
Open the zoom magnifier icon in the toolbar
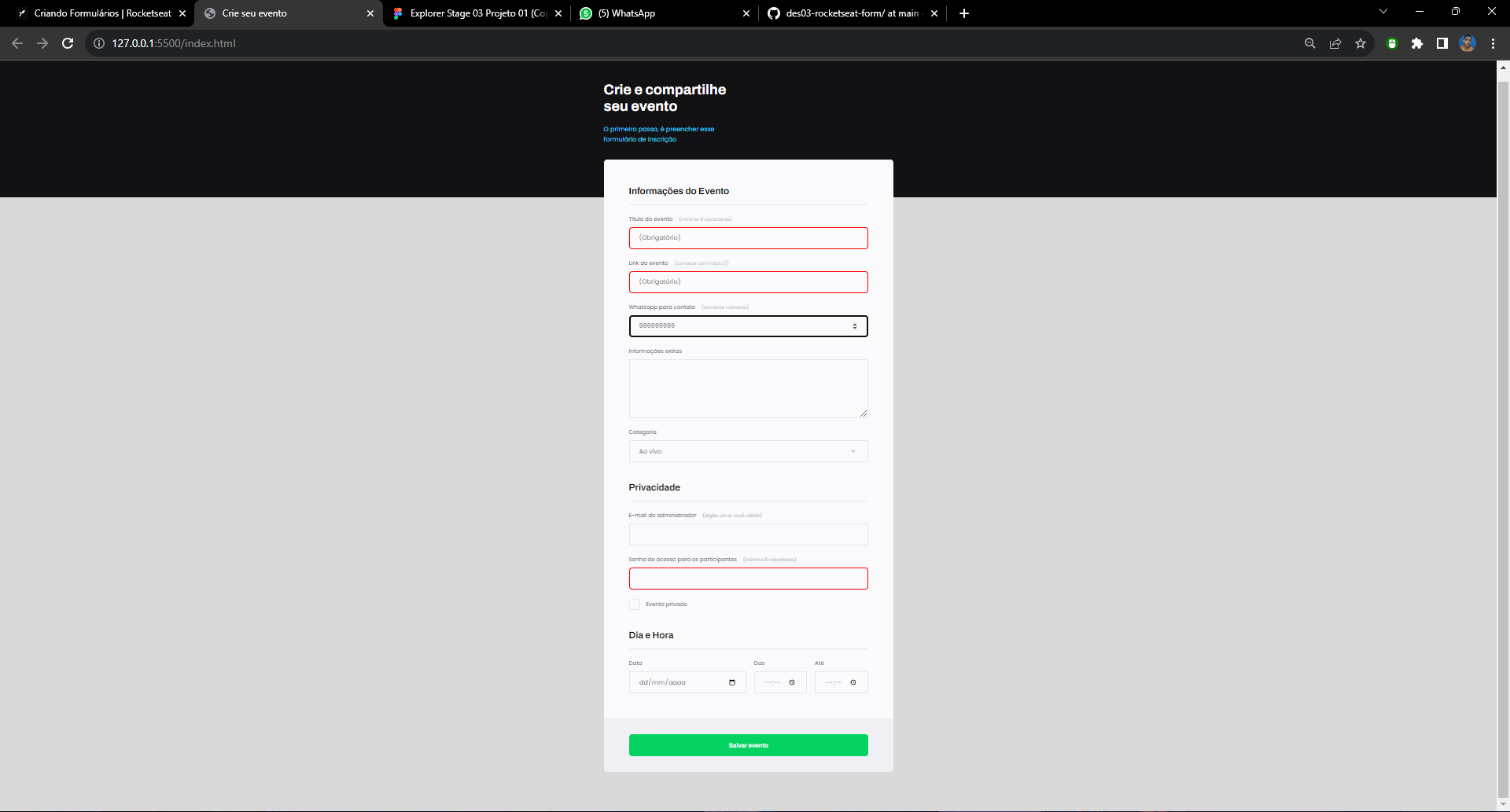coord(1309,43)
